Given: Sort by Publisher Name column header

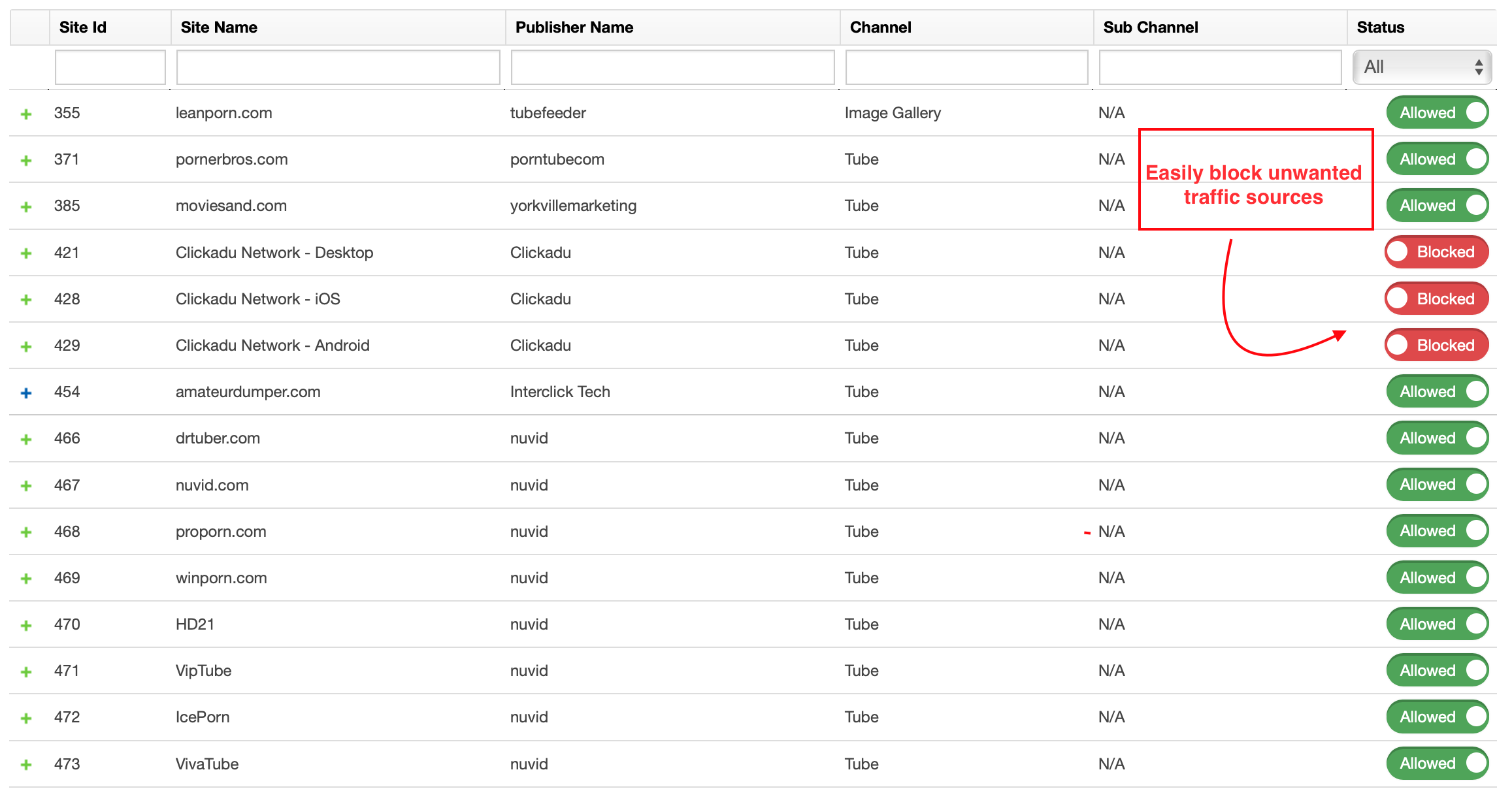Looking at the screenshot, I should coord(574,27).
